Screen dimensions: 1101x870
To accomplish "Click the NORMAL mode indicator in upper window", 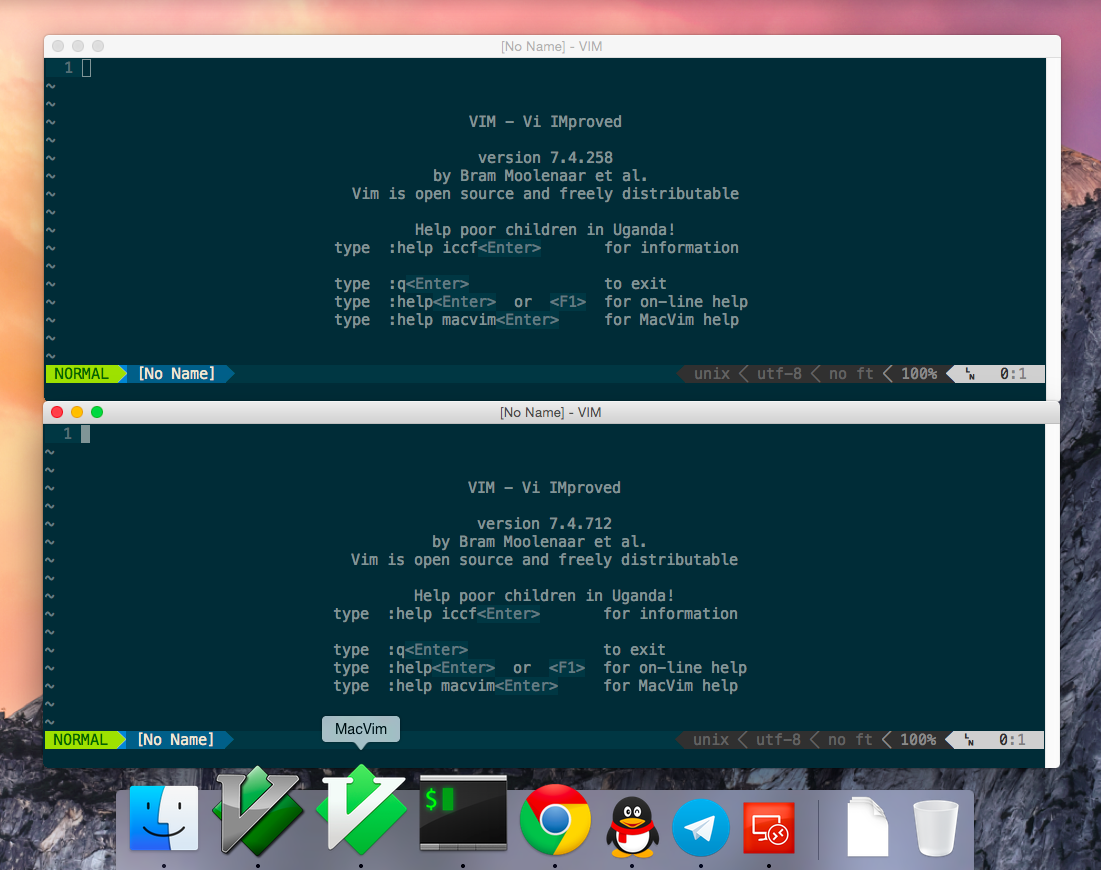I will pos(81,374).
